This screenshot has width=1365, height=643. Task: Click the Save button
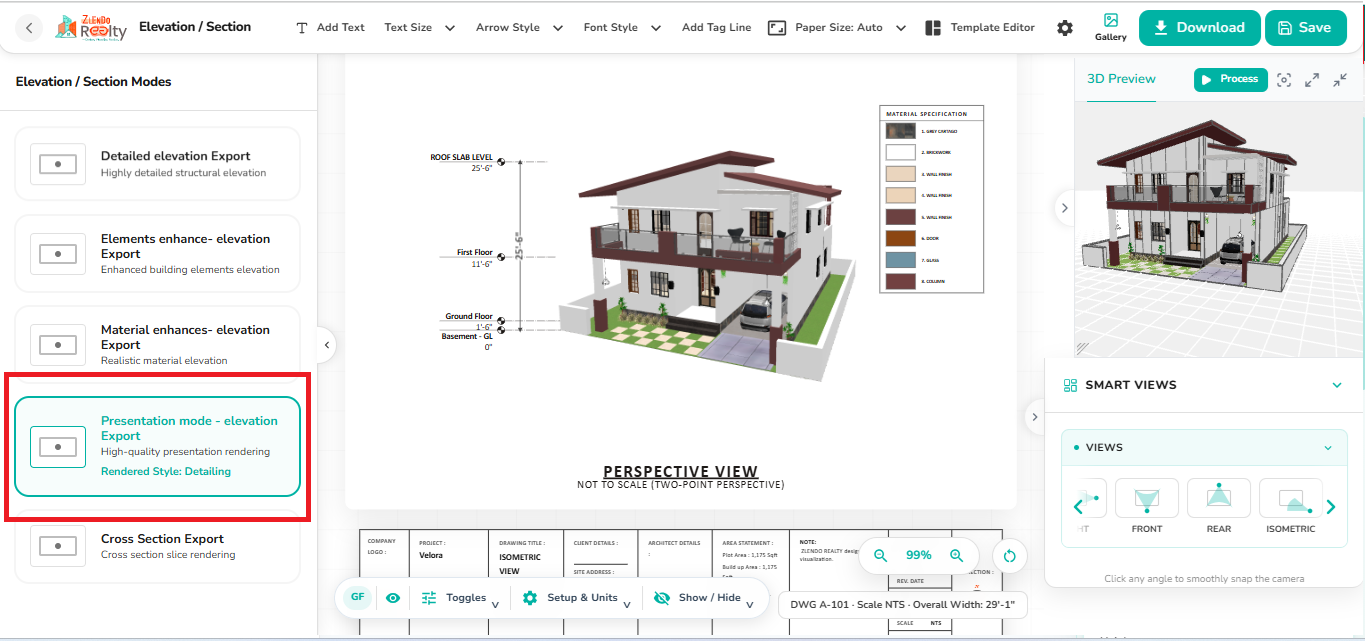point(1305,28)
